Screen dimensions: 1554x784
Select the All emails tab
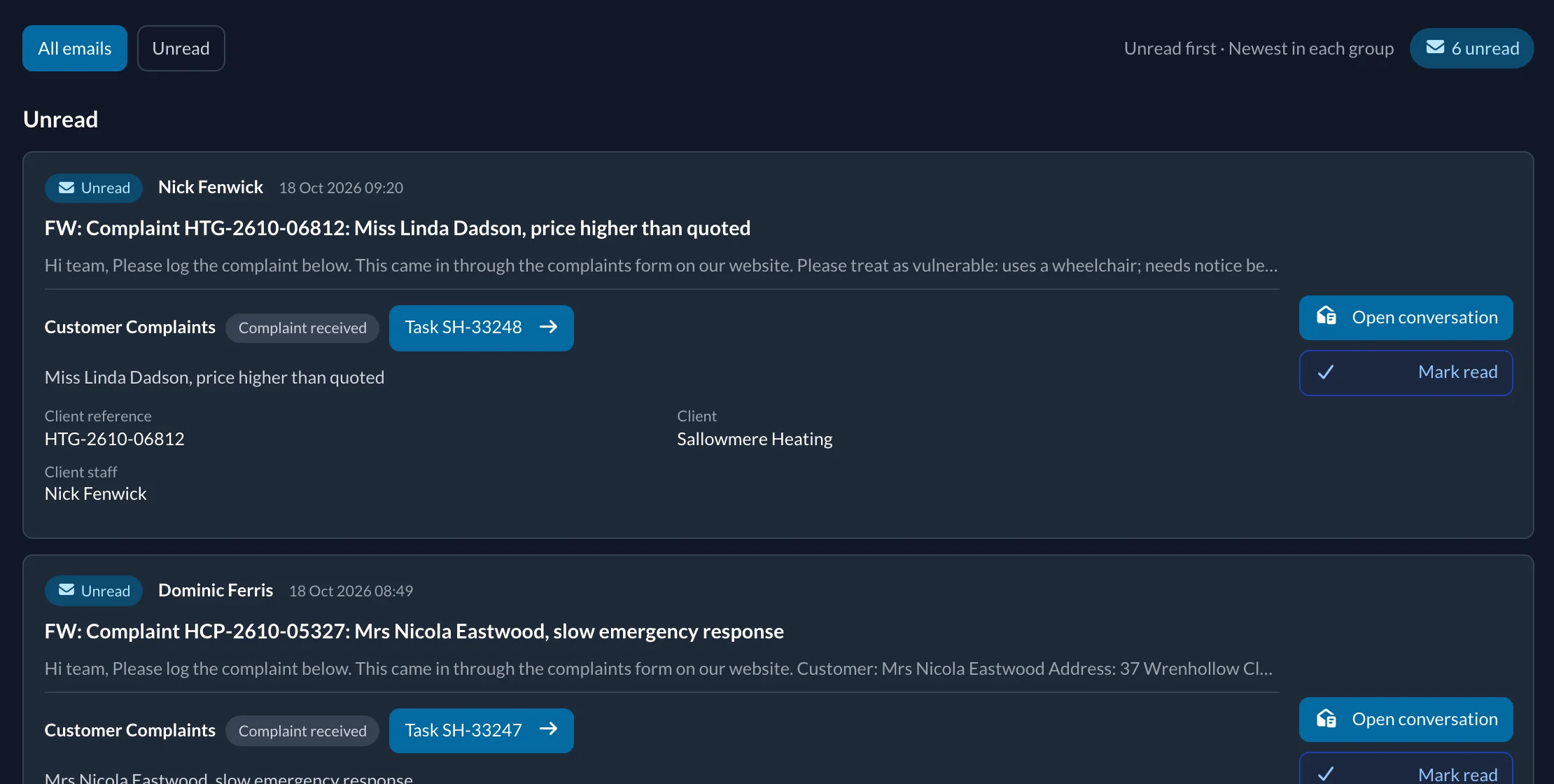click(x=74, y=48)
